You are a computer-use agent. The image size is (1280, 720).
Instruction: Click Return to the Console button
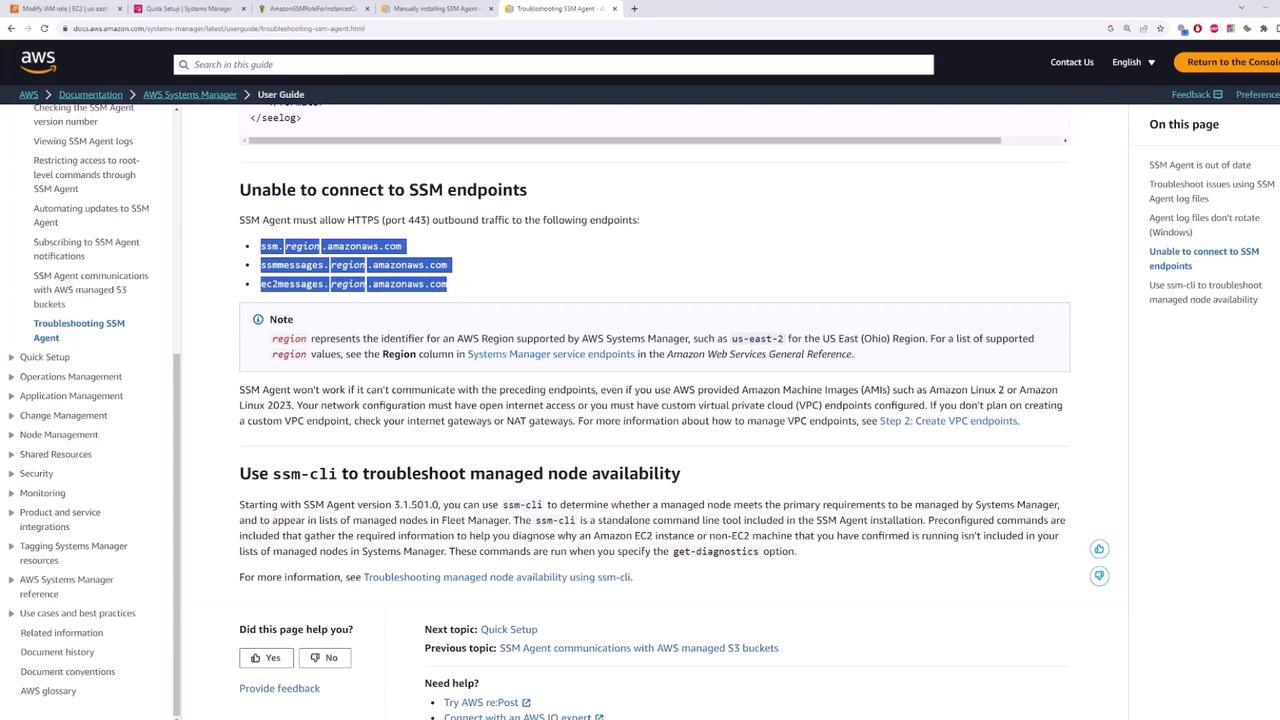(1228, 62)
